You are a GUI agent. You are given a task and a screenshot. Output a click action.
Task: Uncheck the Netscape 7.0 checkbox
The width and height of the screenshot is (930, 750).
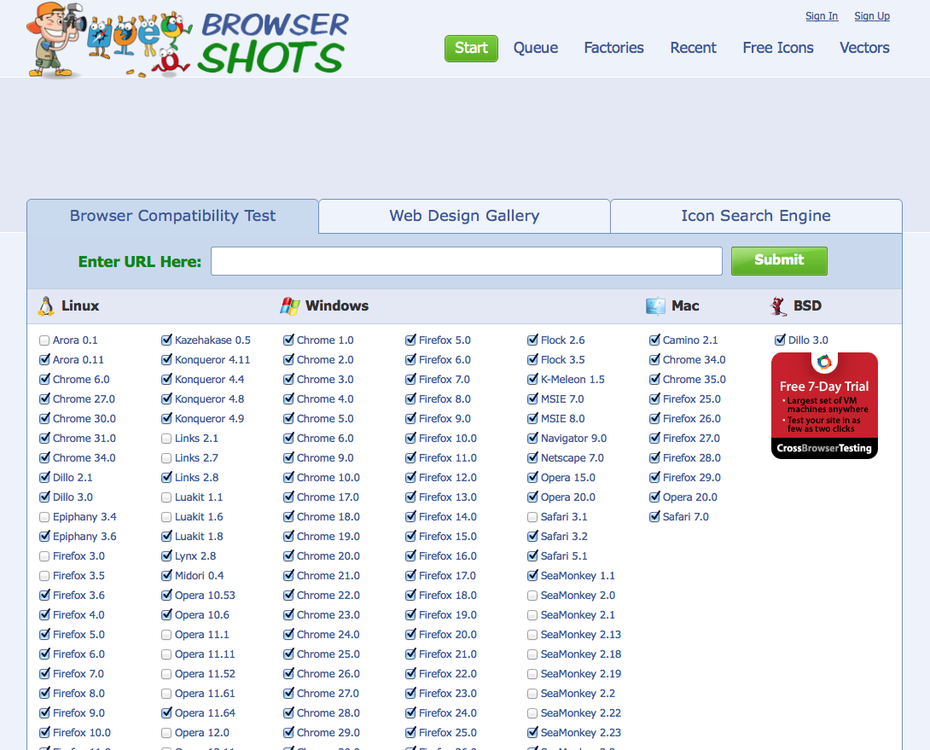533,458
